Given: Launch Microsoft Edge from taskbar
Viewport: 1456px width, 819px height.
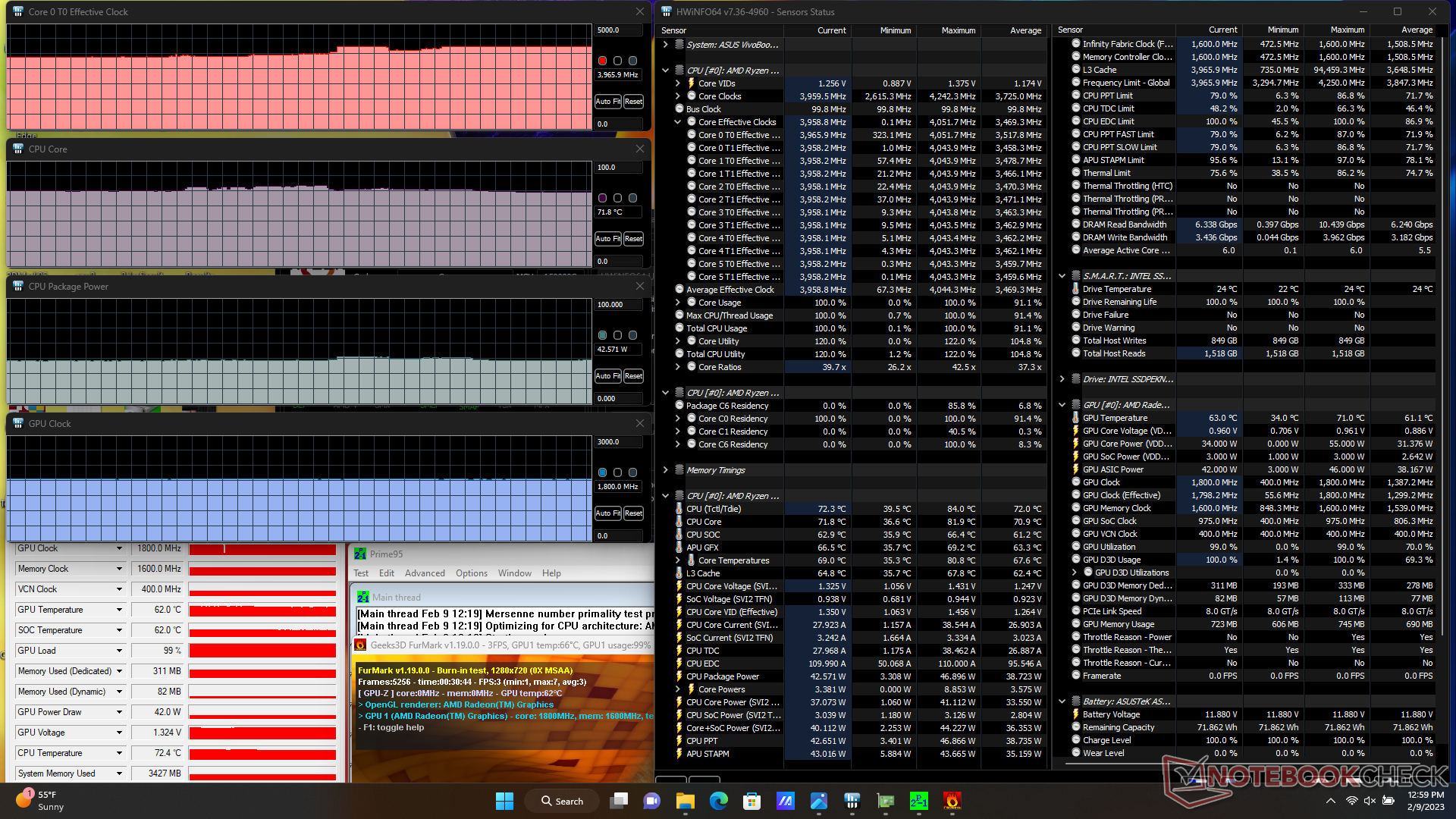Looking at the screenshot, I should 718,801.
